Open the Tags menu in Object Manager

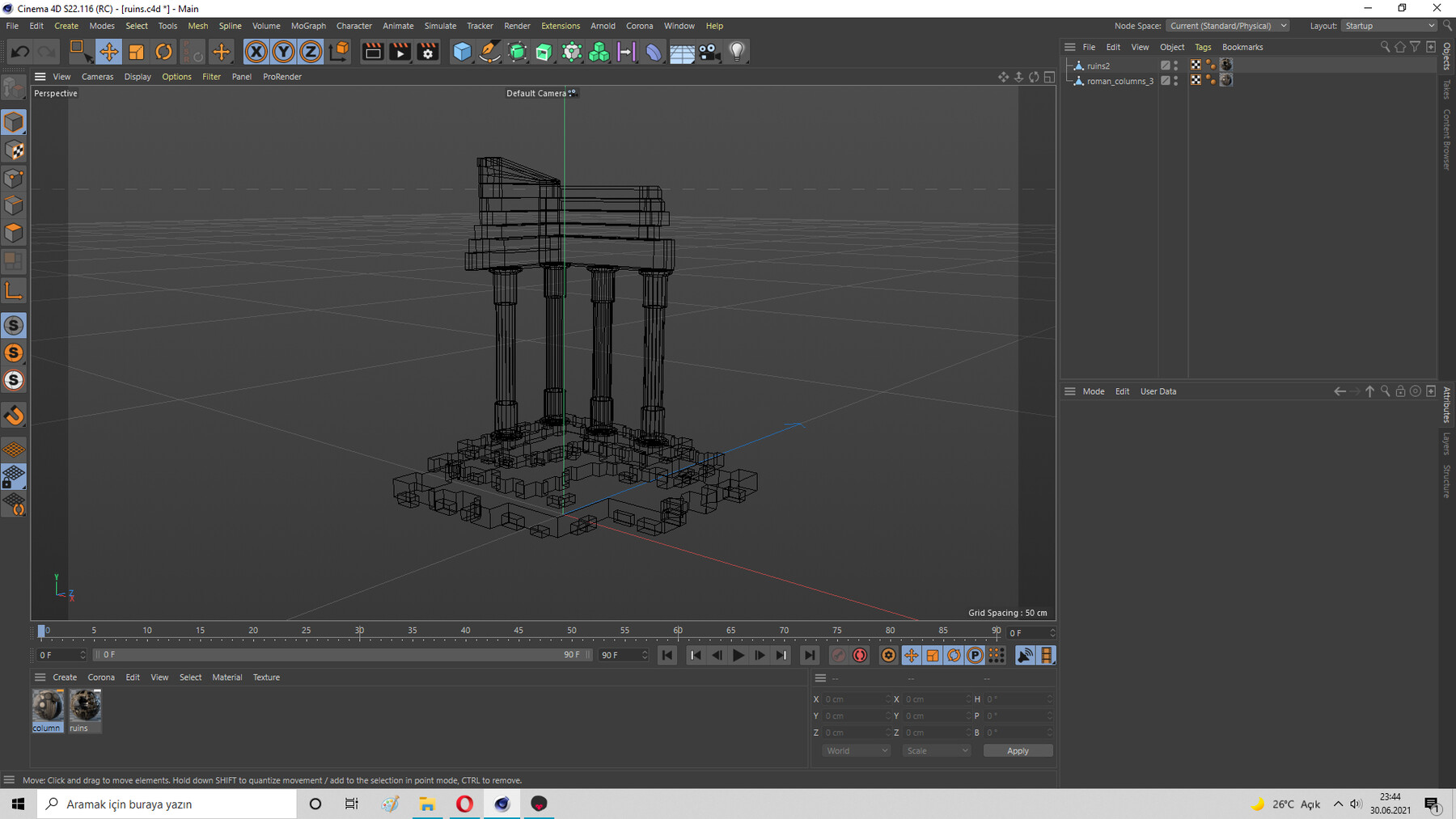click(x=1203, y=47)
